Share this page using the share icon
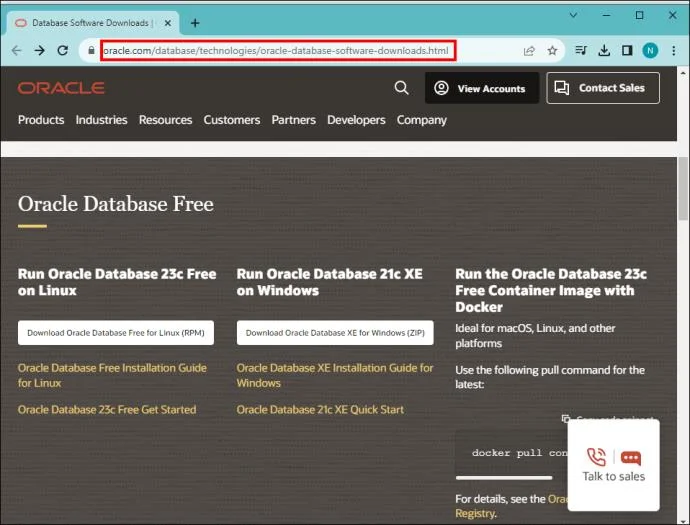Viewport: 690px width, 525px height. click(529, 51)
